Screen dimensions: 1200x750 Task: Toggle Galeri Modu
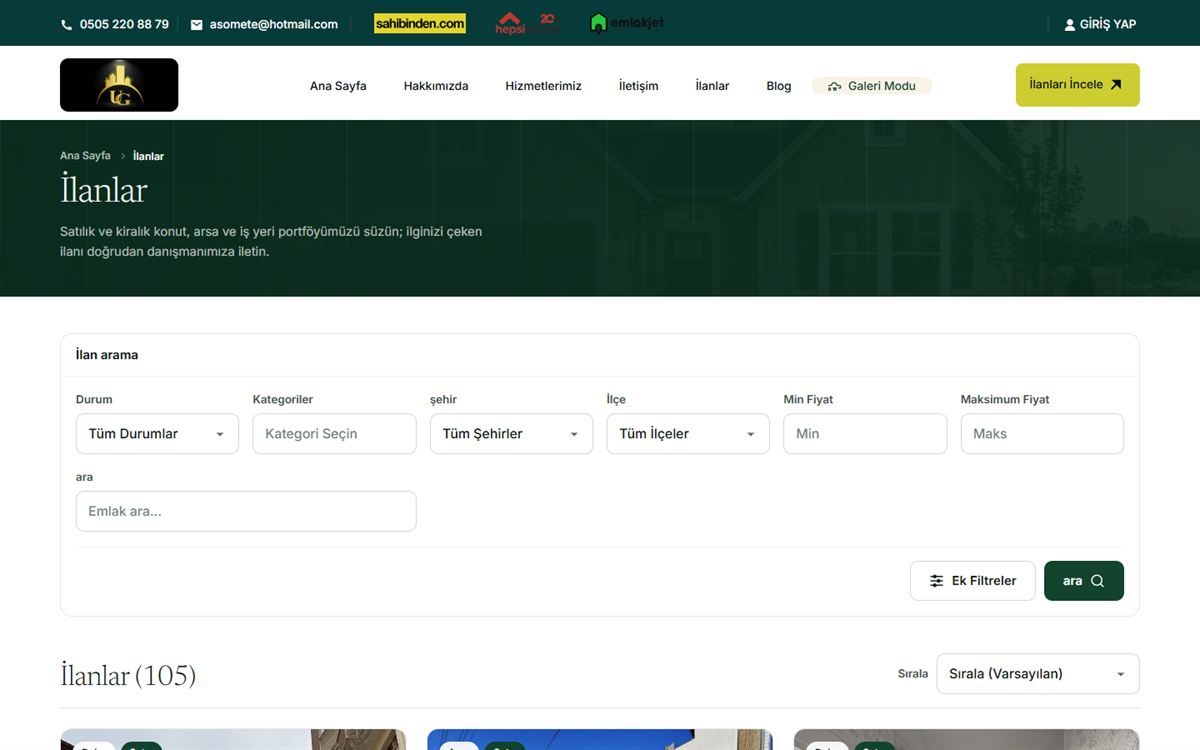pyautogui.click(x=872, y=86)
